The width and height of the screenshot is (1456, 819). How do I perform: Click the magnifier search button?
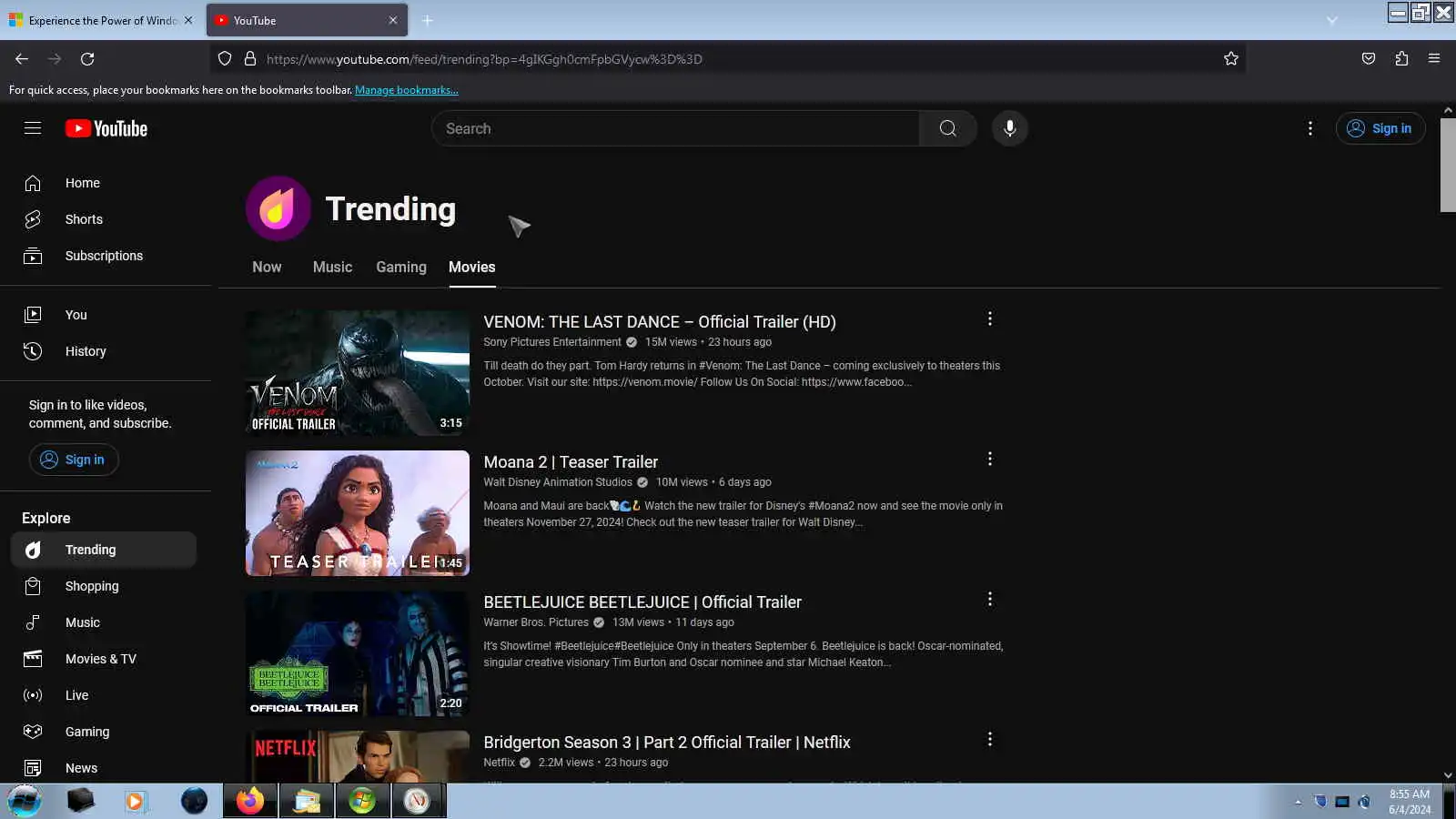click(947, 128)
